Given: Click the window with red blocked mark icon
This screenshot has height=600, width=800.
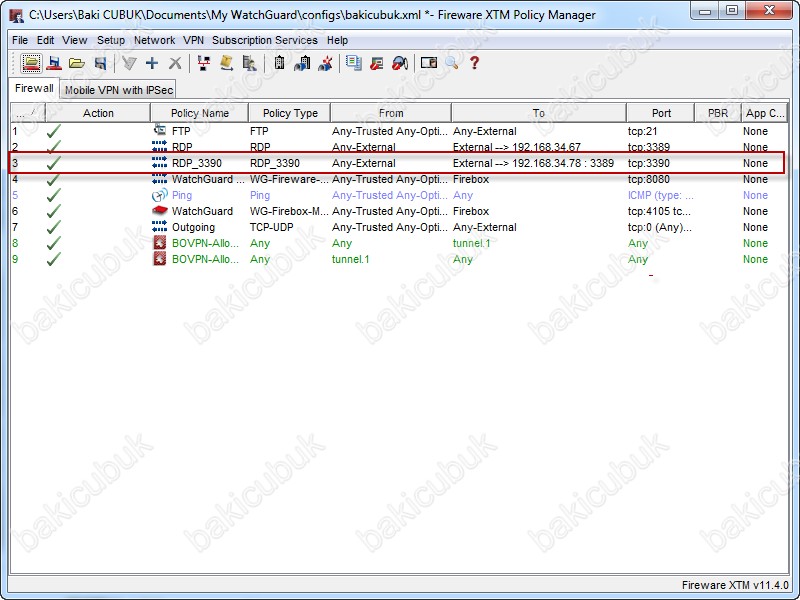Looking at the screenshot, I should point(377,63).
